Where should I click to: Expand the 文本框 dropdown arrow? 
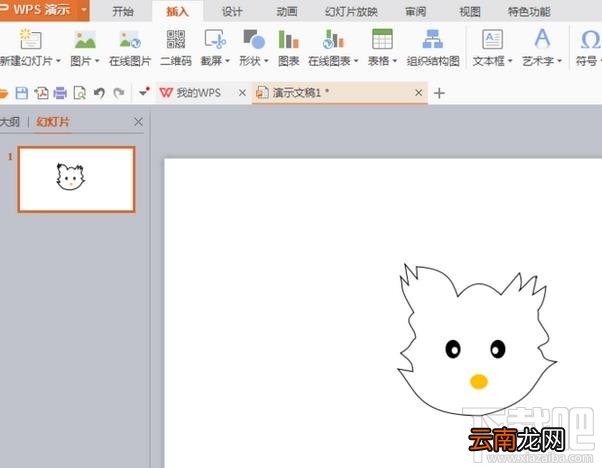coord(510,61)
